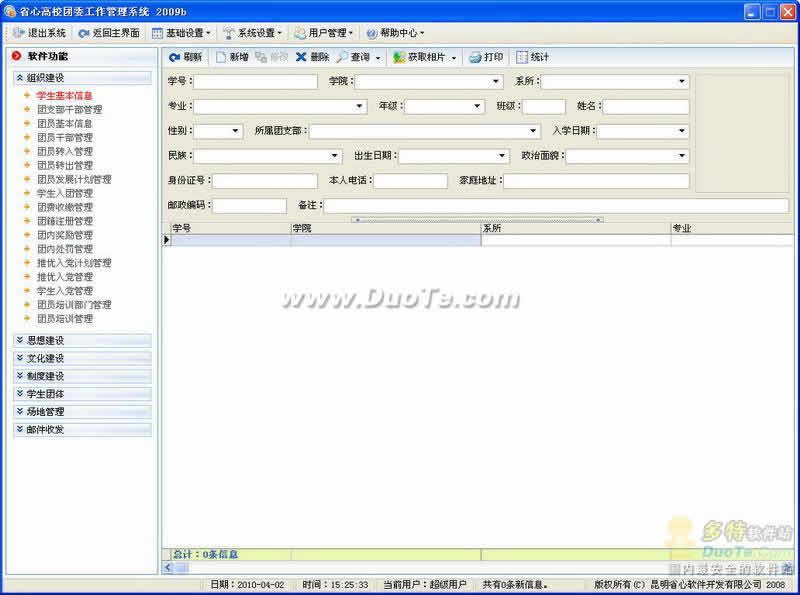The image size is (800, 595).
Task: Open the 学院 dropdown list
Action: point(497,82)
